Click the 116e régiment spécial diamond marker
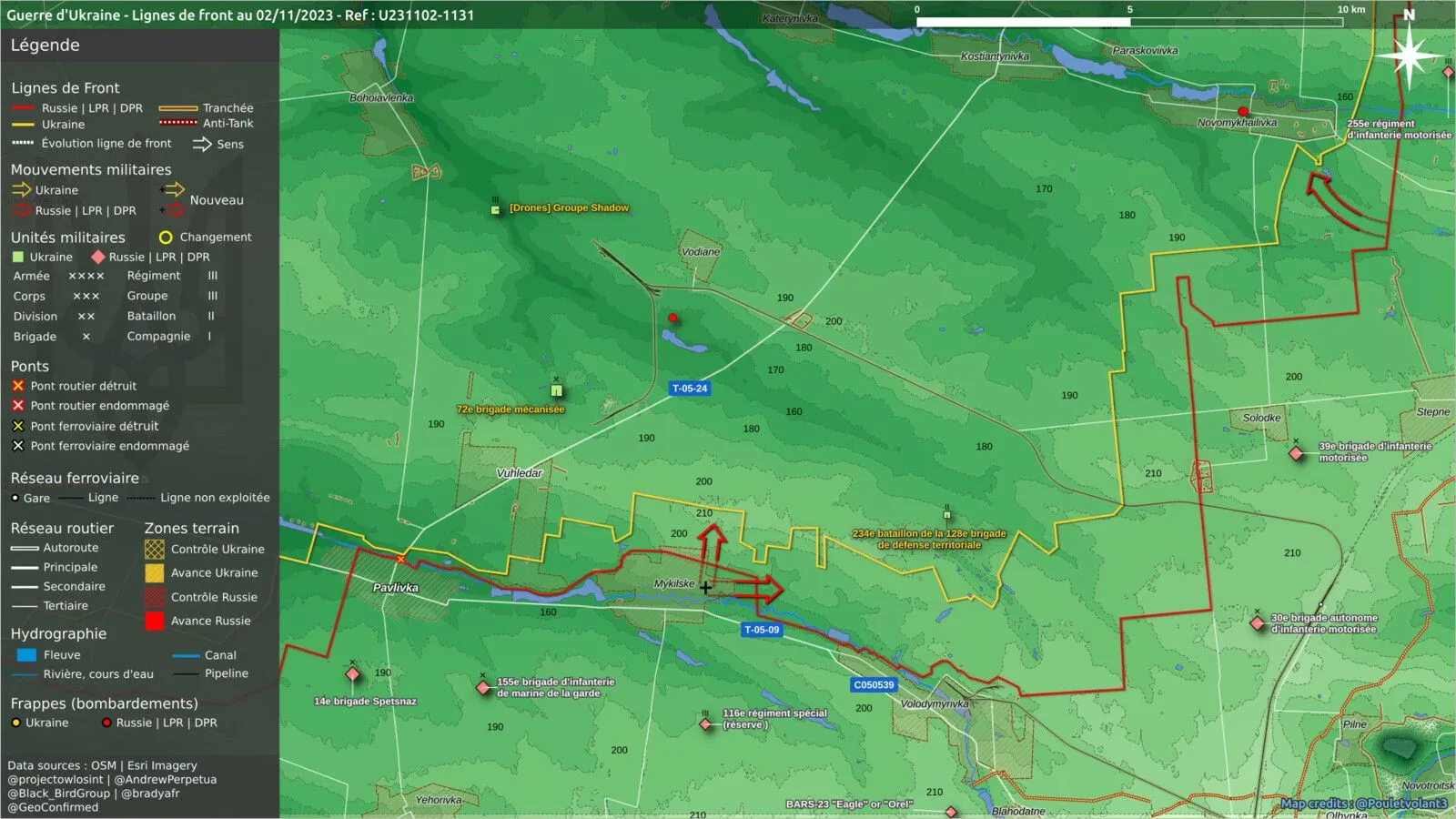 point(705,724)
